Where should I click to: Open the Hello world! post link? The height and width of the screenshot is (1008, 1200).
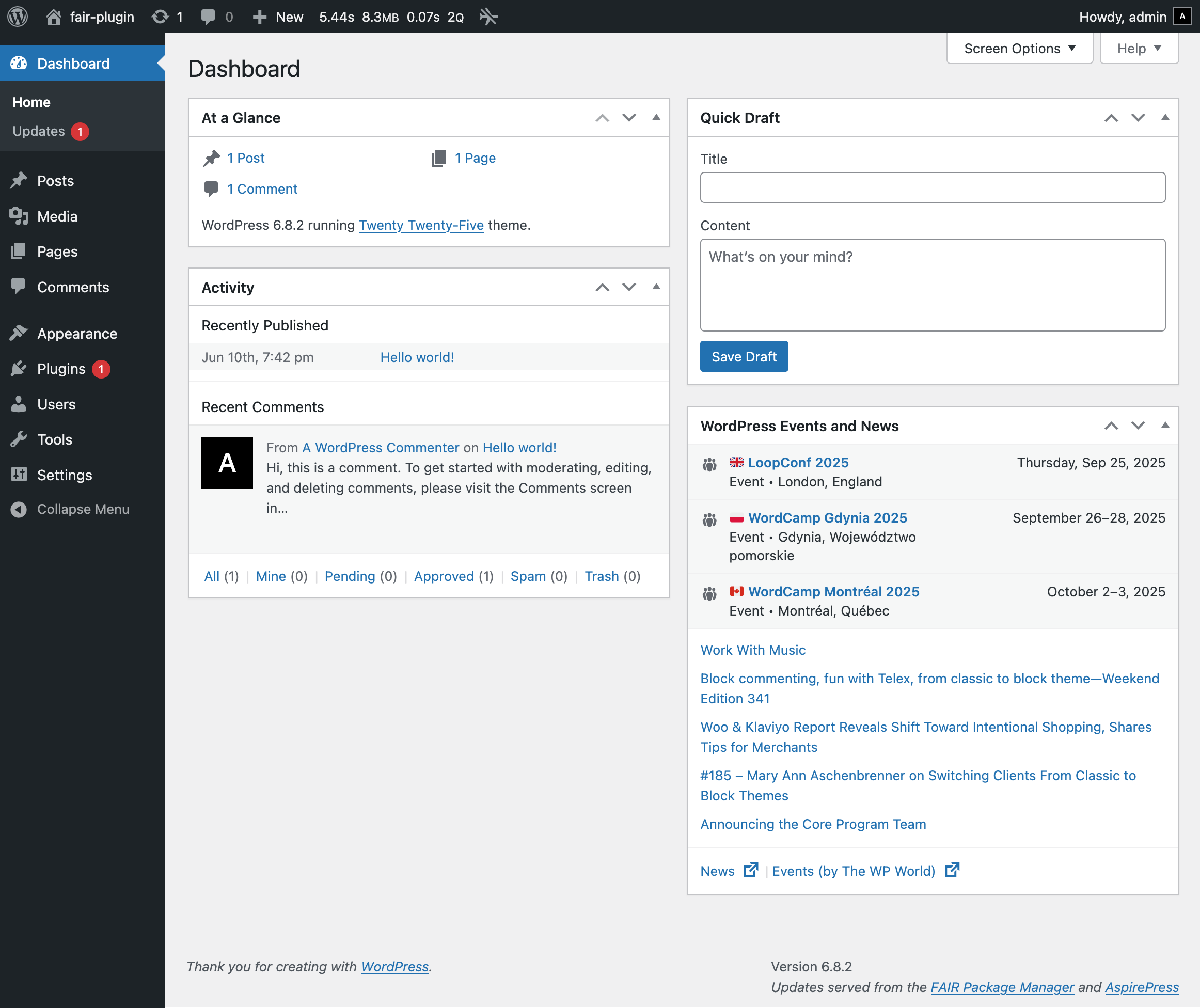tap(417, 357)
